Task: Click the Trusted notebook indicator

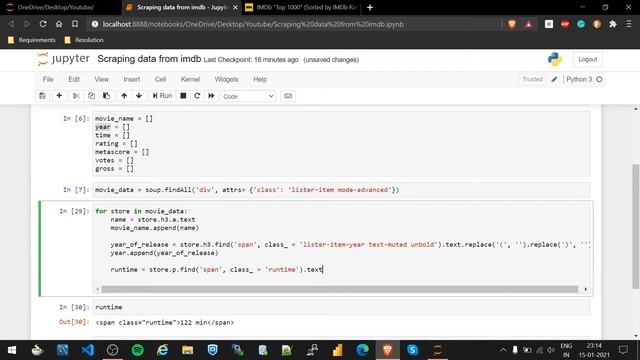Action: 532,79
